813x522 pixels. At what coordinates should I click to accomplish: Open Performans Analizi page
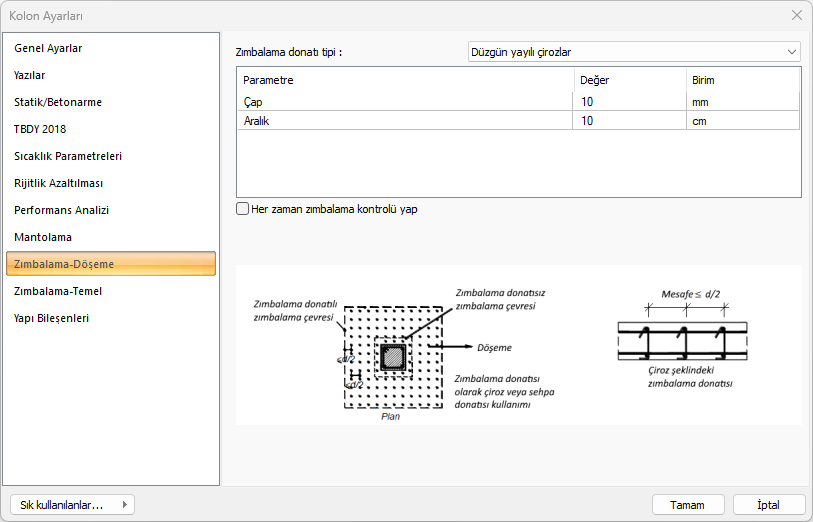coord(61,210)
